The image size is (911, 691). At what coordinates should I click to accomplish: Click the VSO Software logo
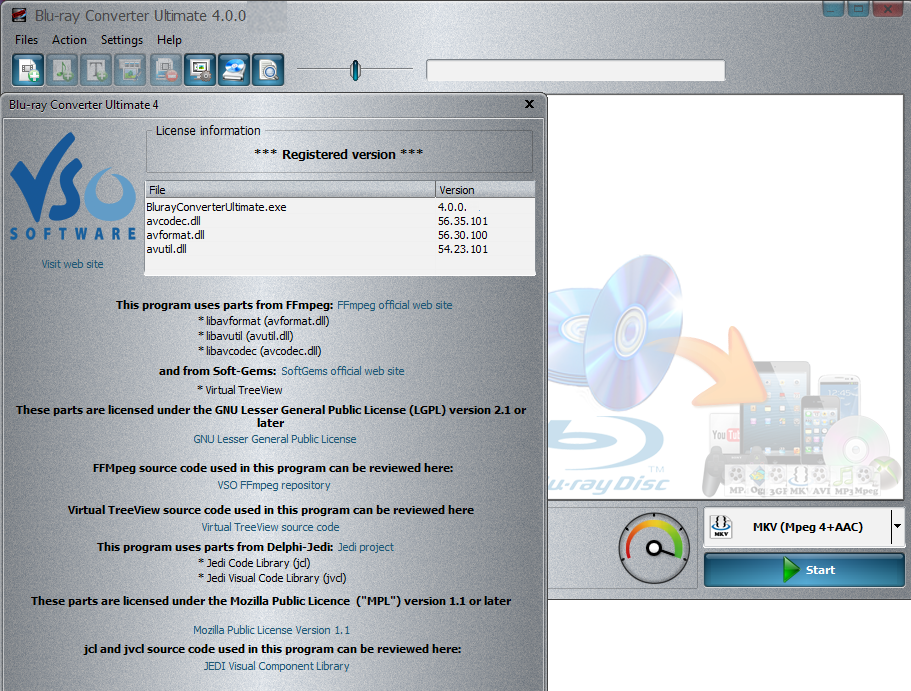tap(73, 186)
